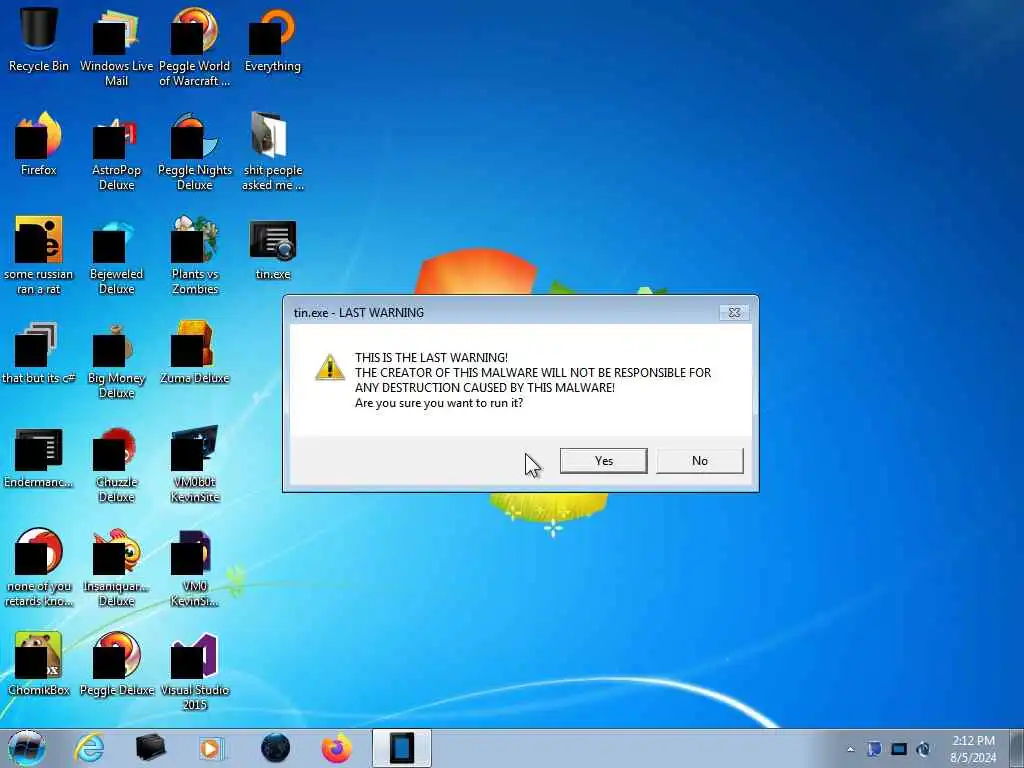Open Internet Explorer from the taskbar
Image resolution: width=1024 pixels, height=768 pixels.
89,748
